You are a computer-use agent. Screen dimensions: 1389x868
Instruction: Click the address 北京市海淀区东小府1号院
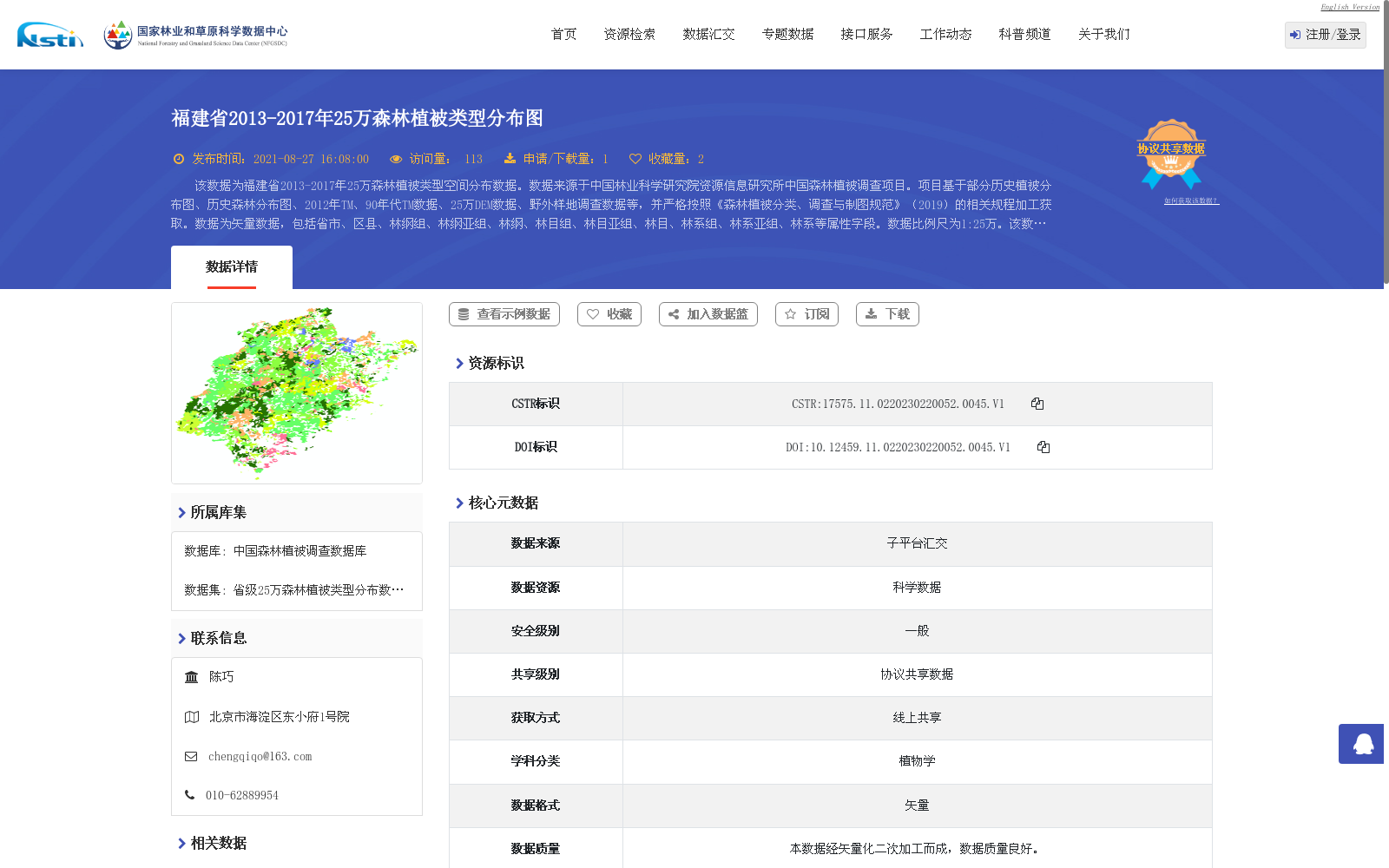click(279, 717)
